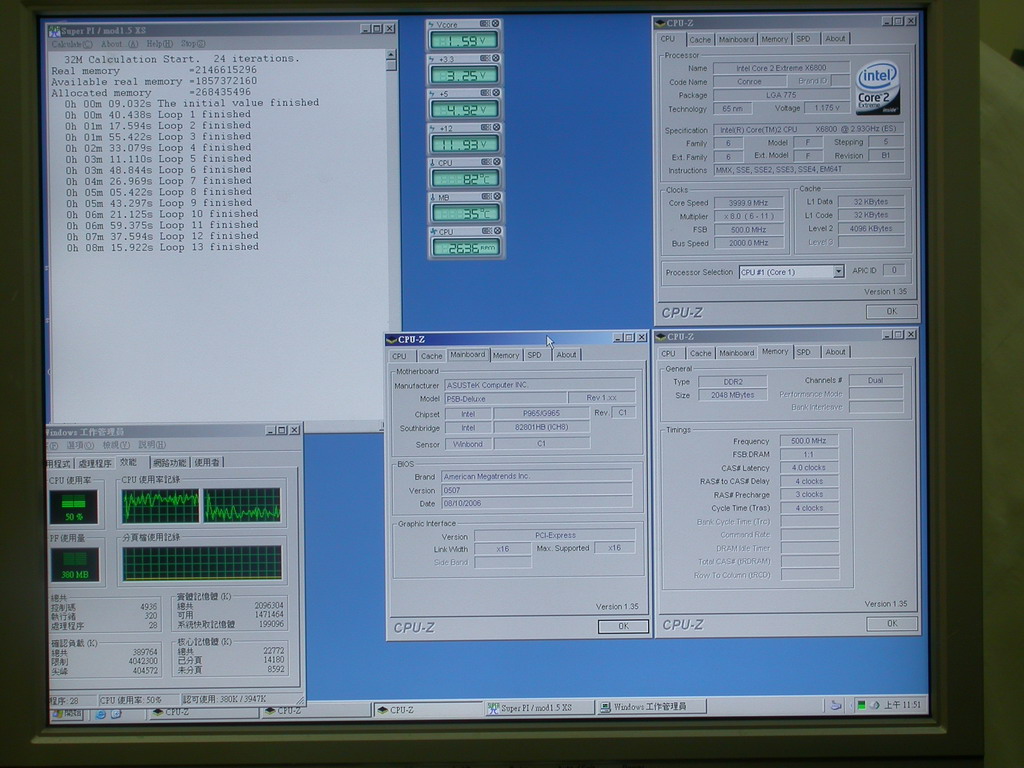Close the MB temperature widget with its X icon

(x=497, y=197)
